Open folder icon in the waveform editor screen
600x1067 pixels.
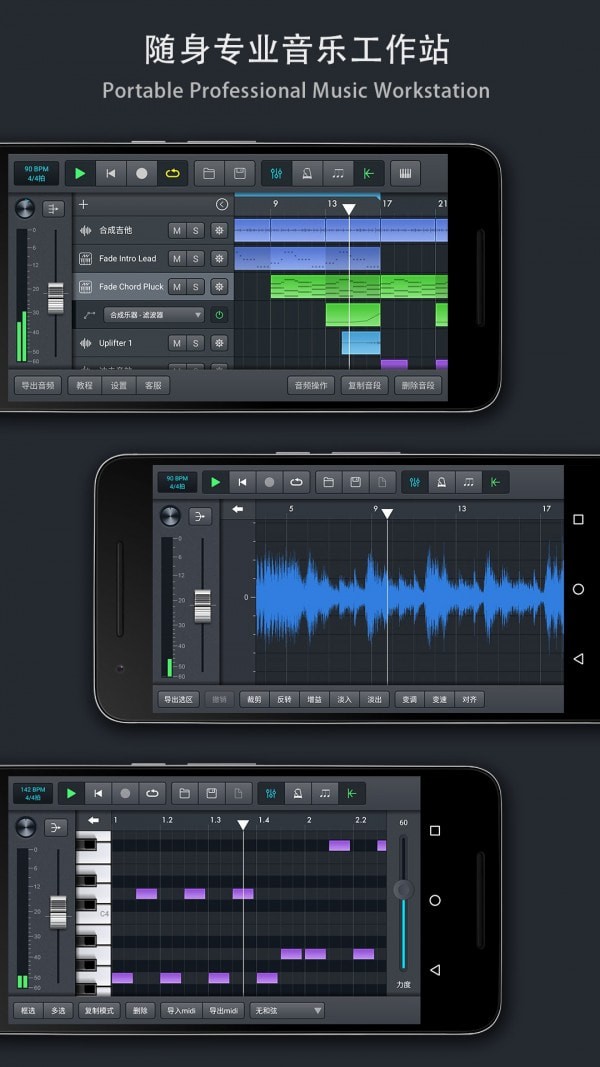click(329, 482)
